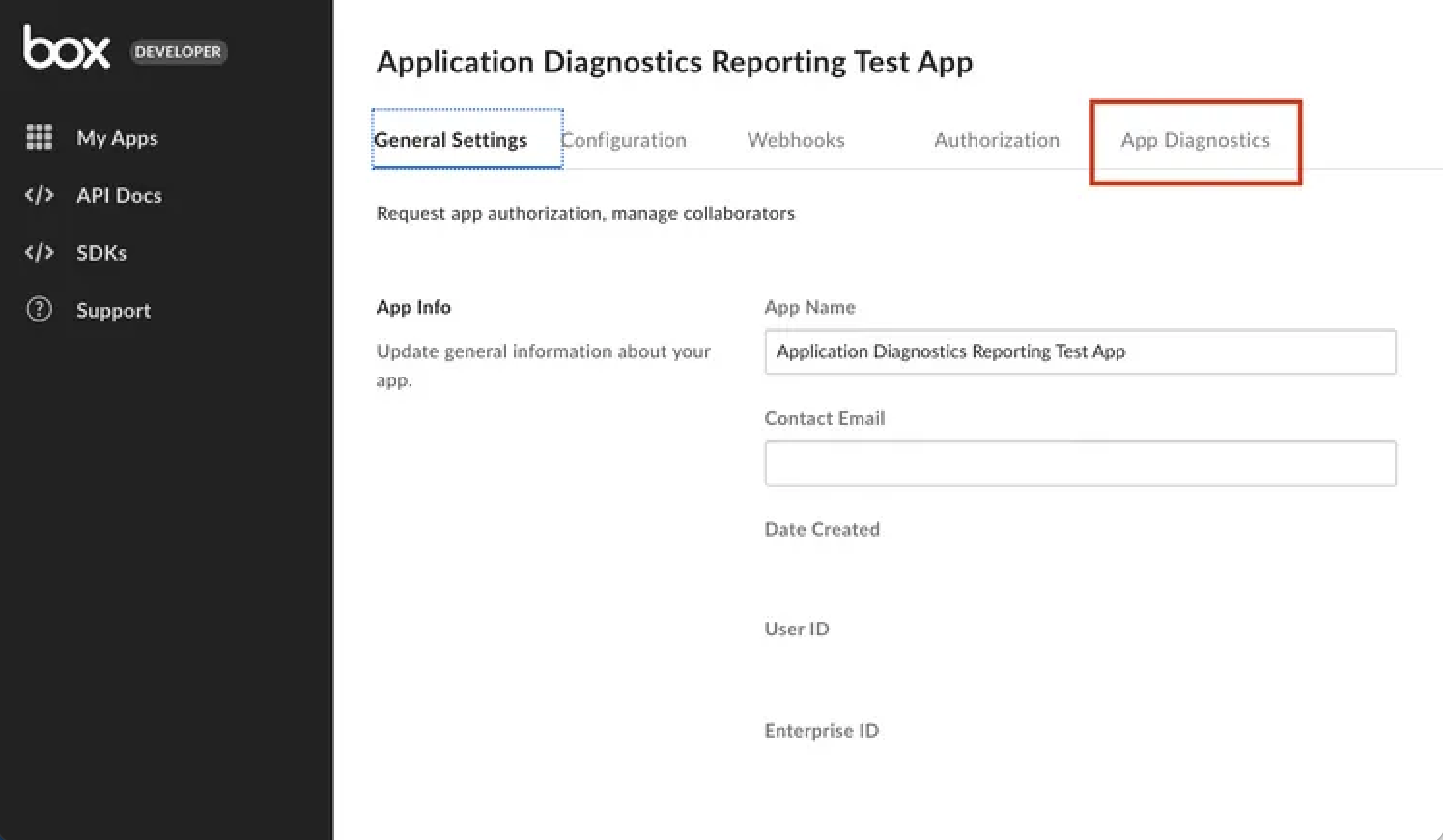The image size is (1443, 840).
Task: Click the App Info section label
Action: (413, 307)
